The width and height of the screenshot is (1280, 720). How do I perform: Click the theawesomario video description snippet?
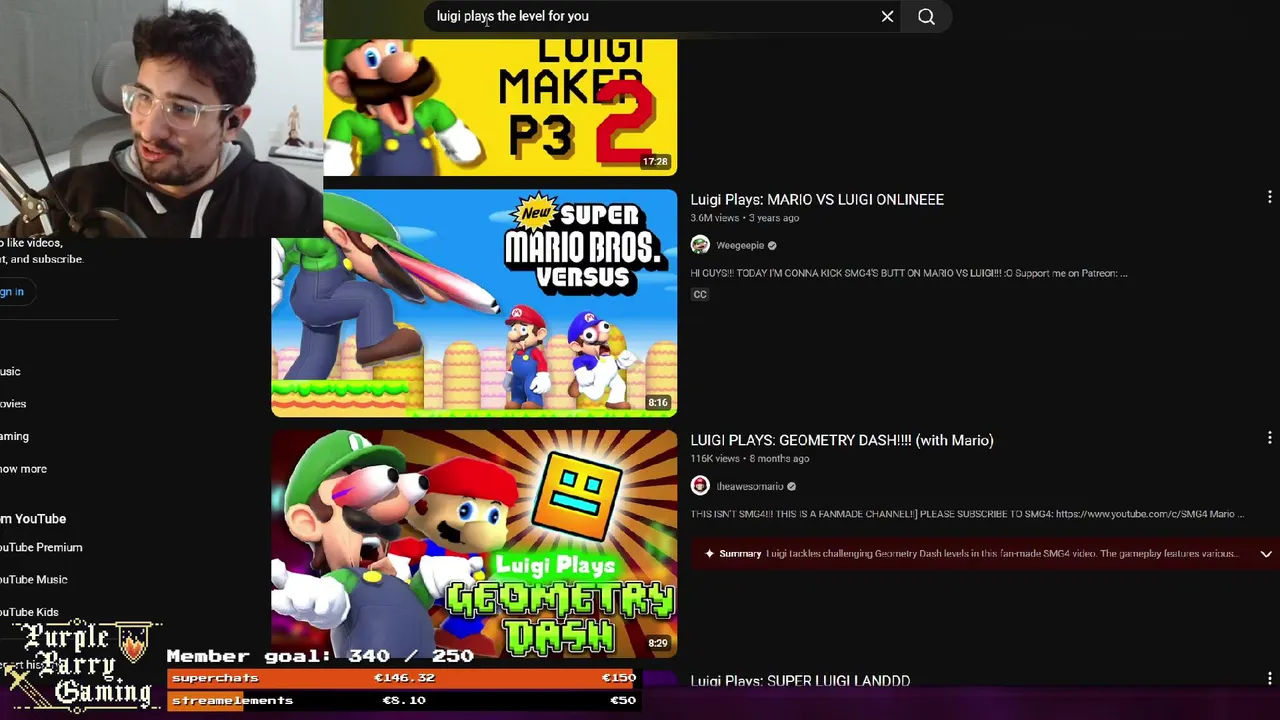click(967, 514)
